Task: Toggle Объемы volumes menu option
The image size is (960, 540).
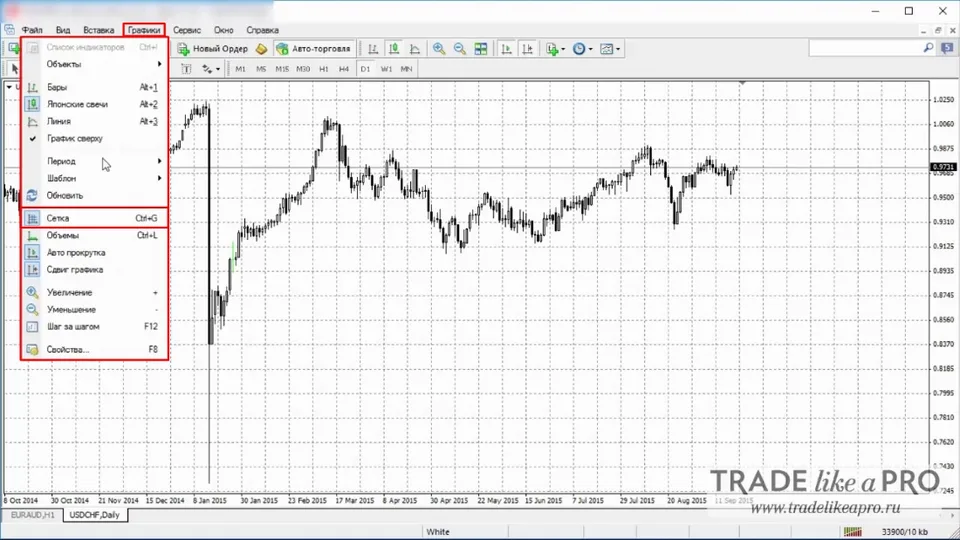Action: [94, 235]
